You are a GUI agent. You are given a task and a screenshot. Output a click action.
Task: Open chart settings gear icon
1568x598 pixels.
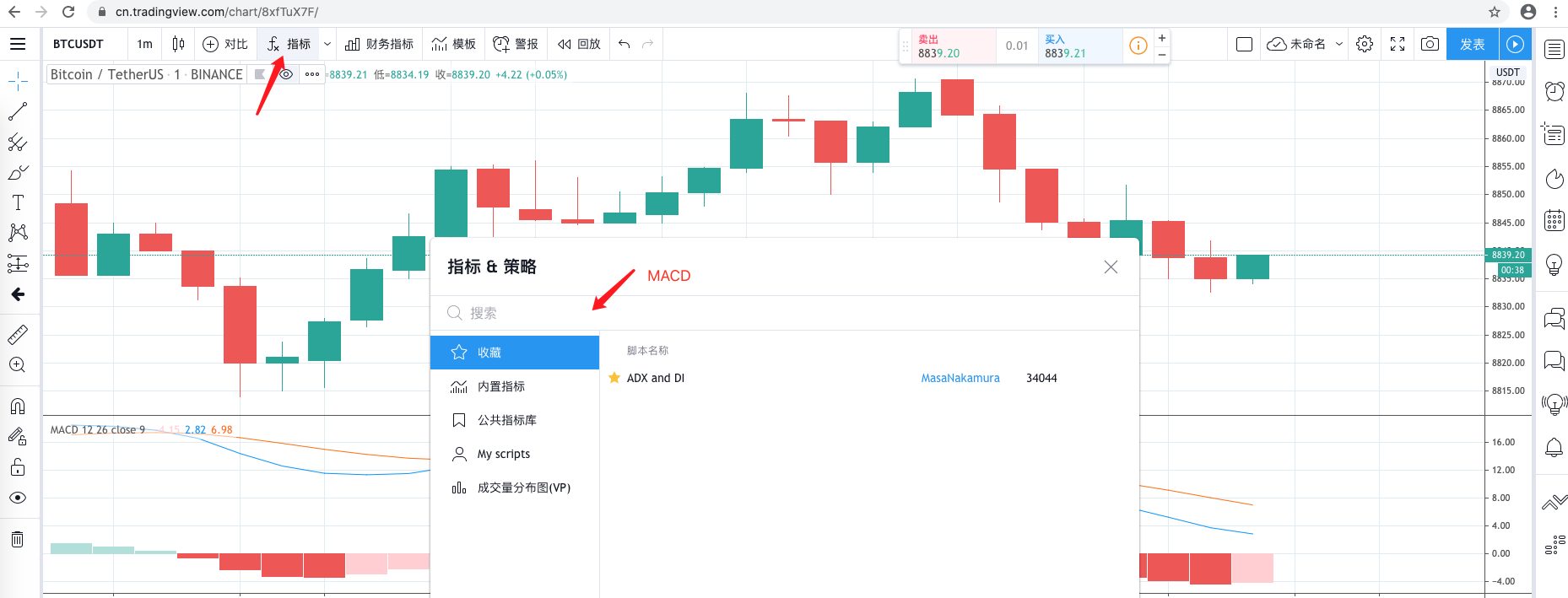pos(1365,44)
